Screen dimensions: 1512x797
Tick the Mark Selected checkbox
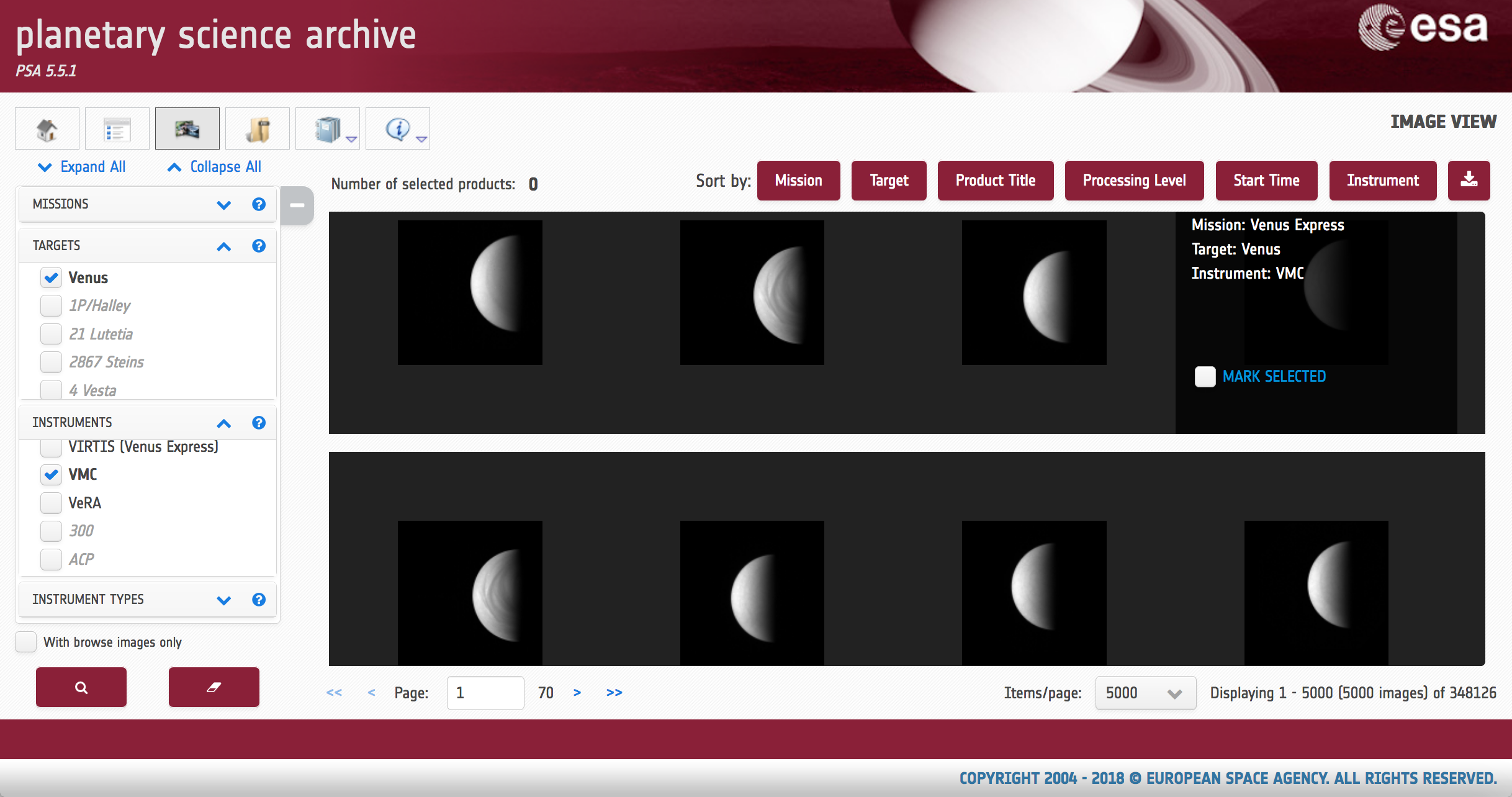(x=1205, y=377)
